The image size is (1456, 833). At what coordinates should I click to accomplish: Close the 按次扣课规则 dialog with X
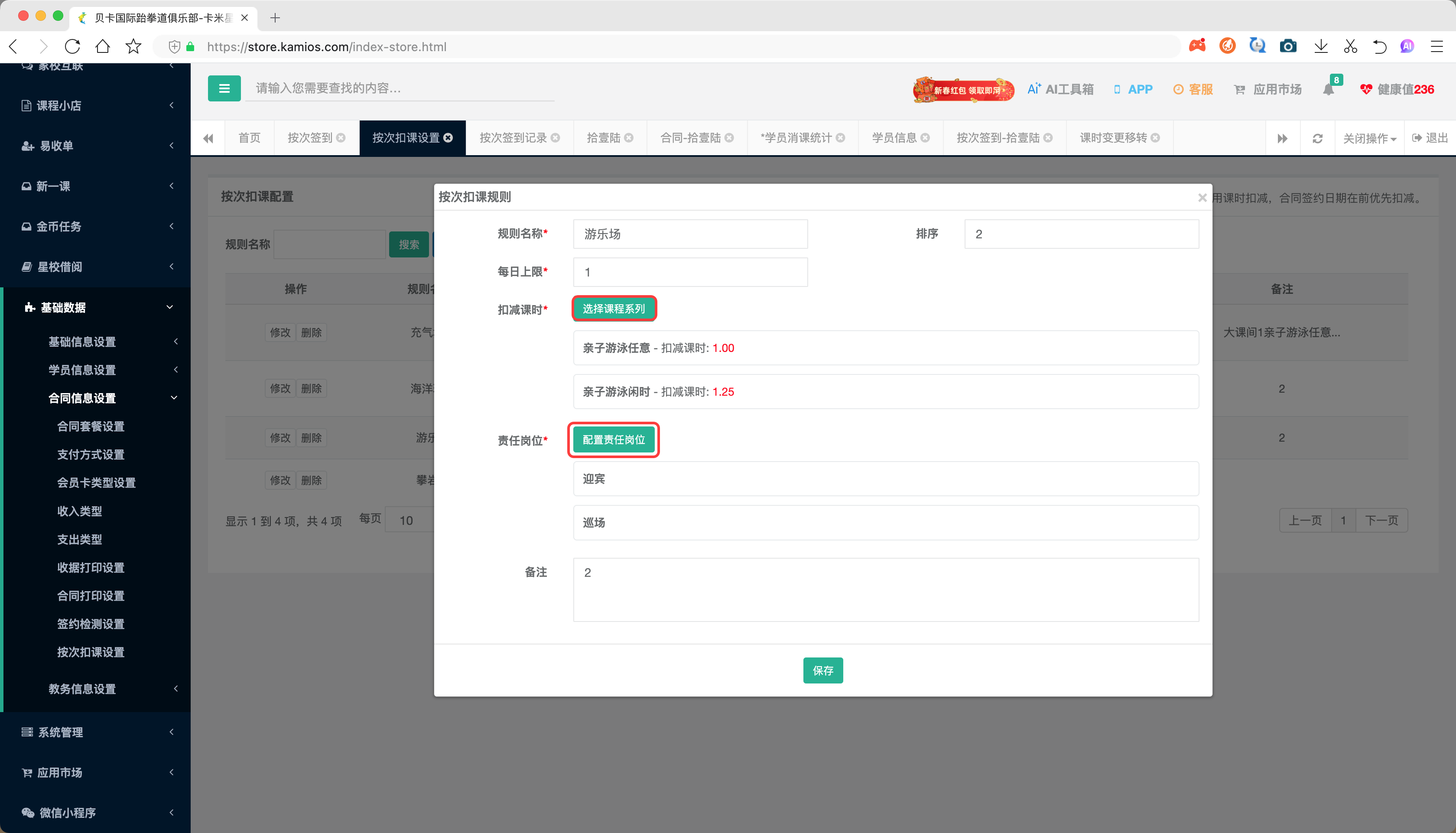pos(1202,197)
